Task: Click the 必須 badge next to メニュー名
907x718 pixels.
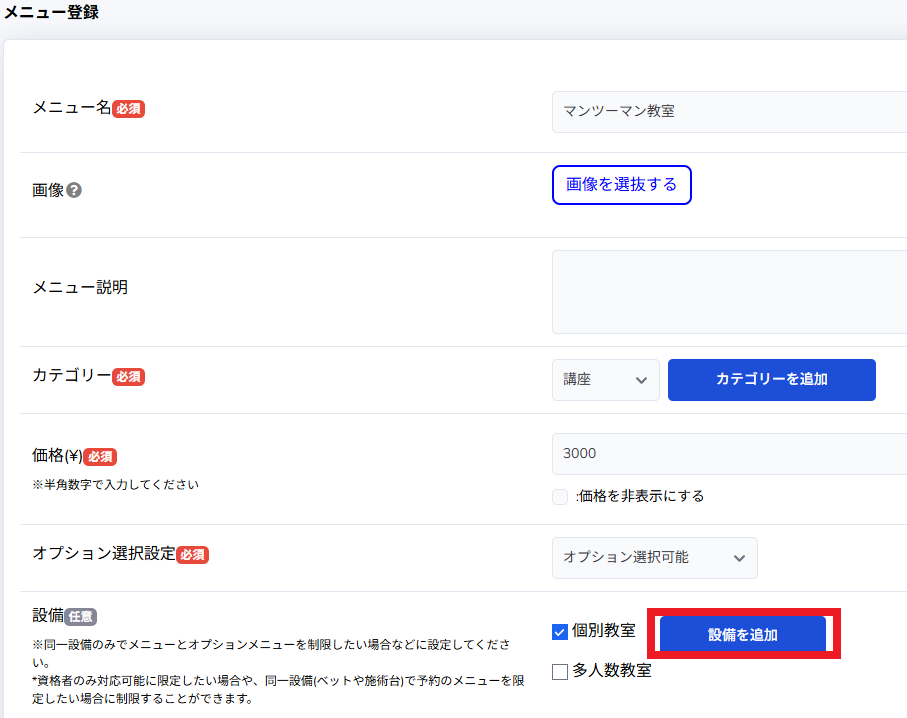Action: pyautogui.click(x=128, y=109)
